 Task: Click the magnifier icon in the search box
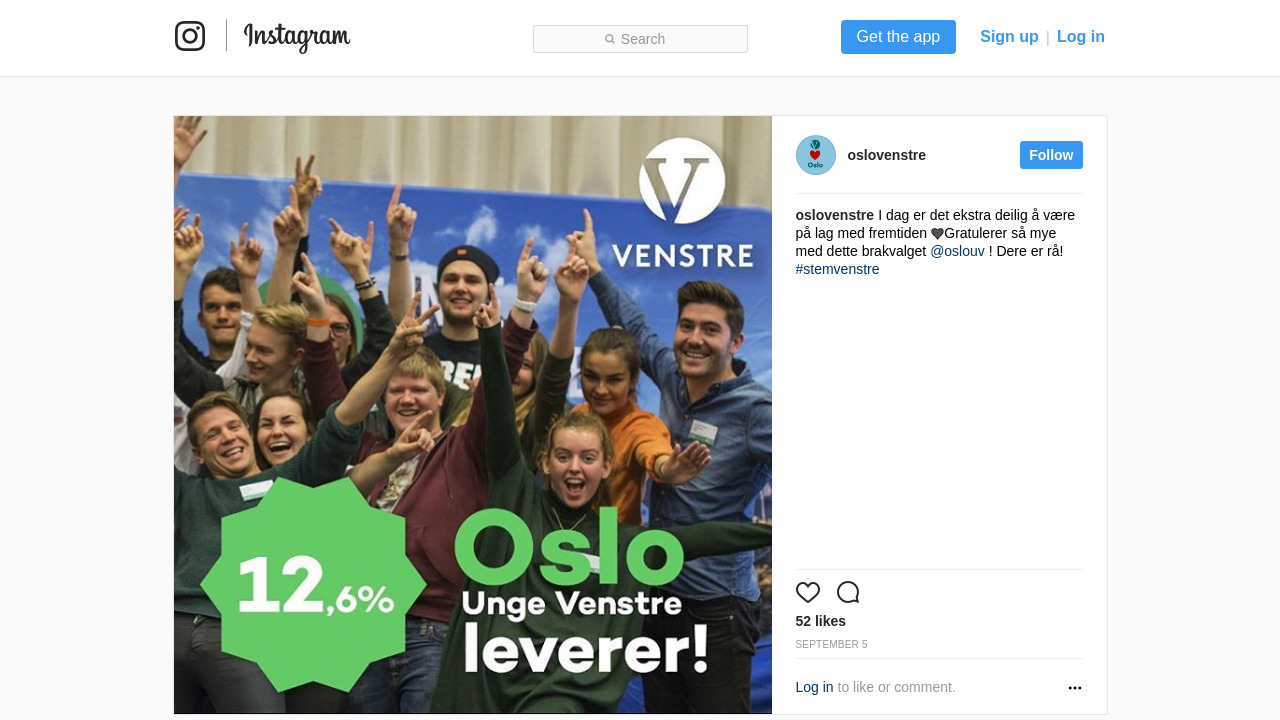coord(610,39)
